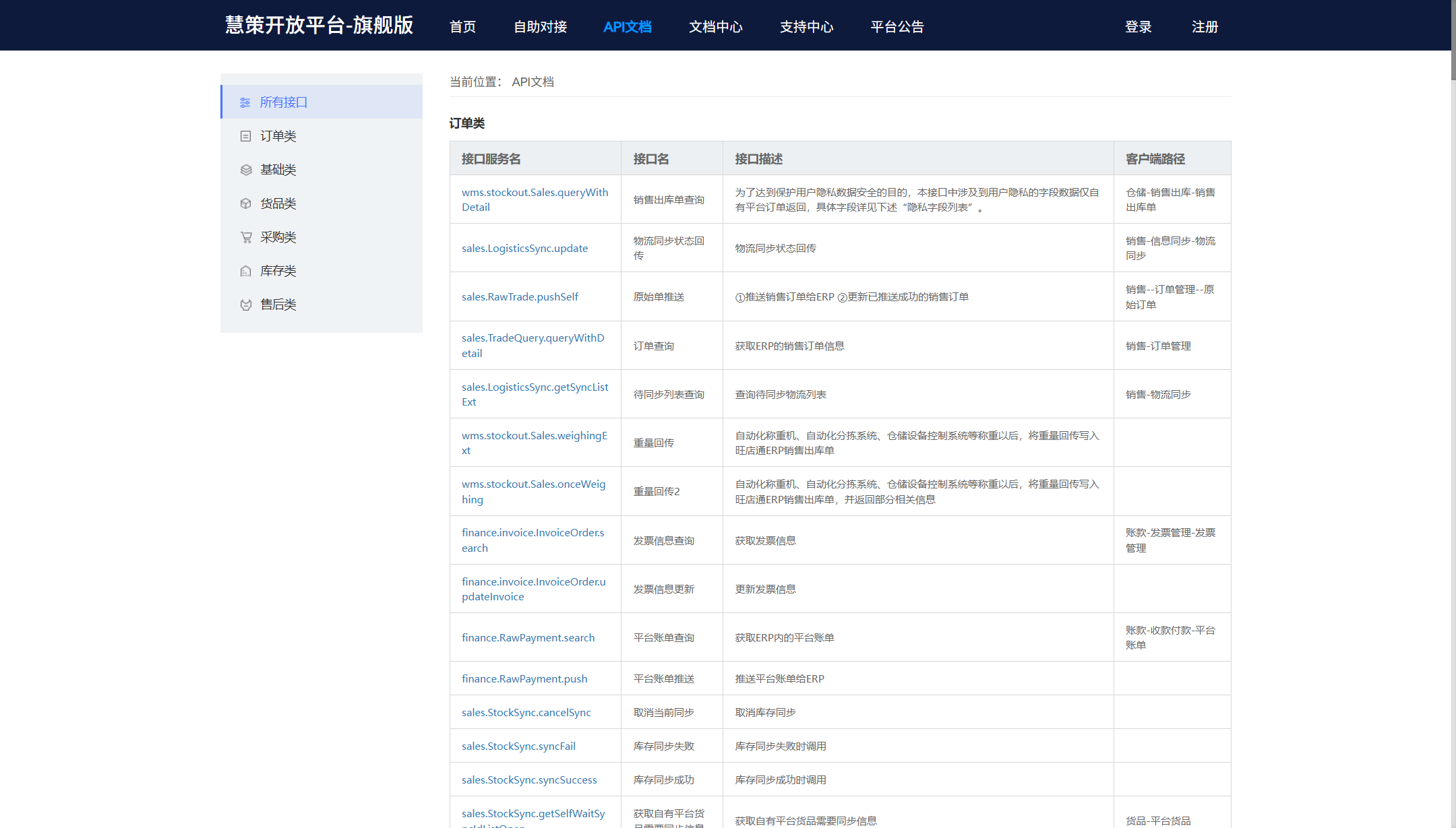This screenshot has height=828, width=1456.
Task: Click the 慧策开放平台-旗舰版 site title
Action: pos(319,26)
